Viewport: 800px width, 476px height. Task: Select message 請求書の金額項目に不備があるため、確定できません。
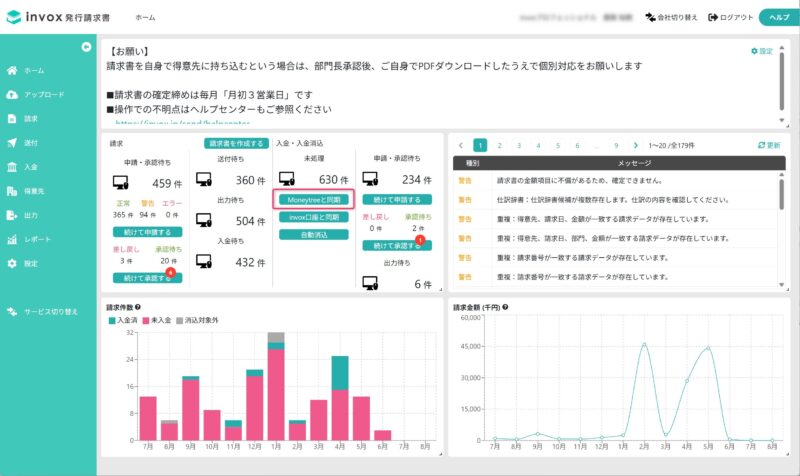[x=580, y=181]
